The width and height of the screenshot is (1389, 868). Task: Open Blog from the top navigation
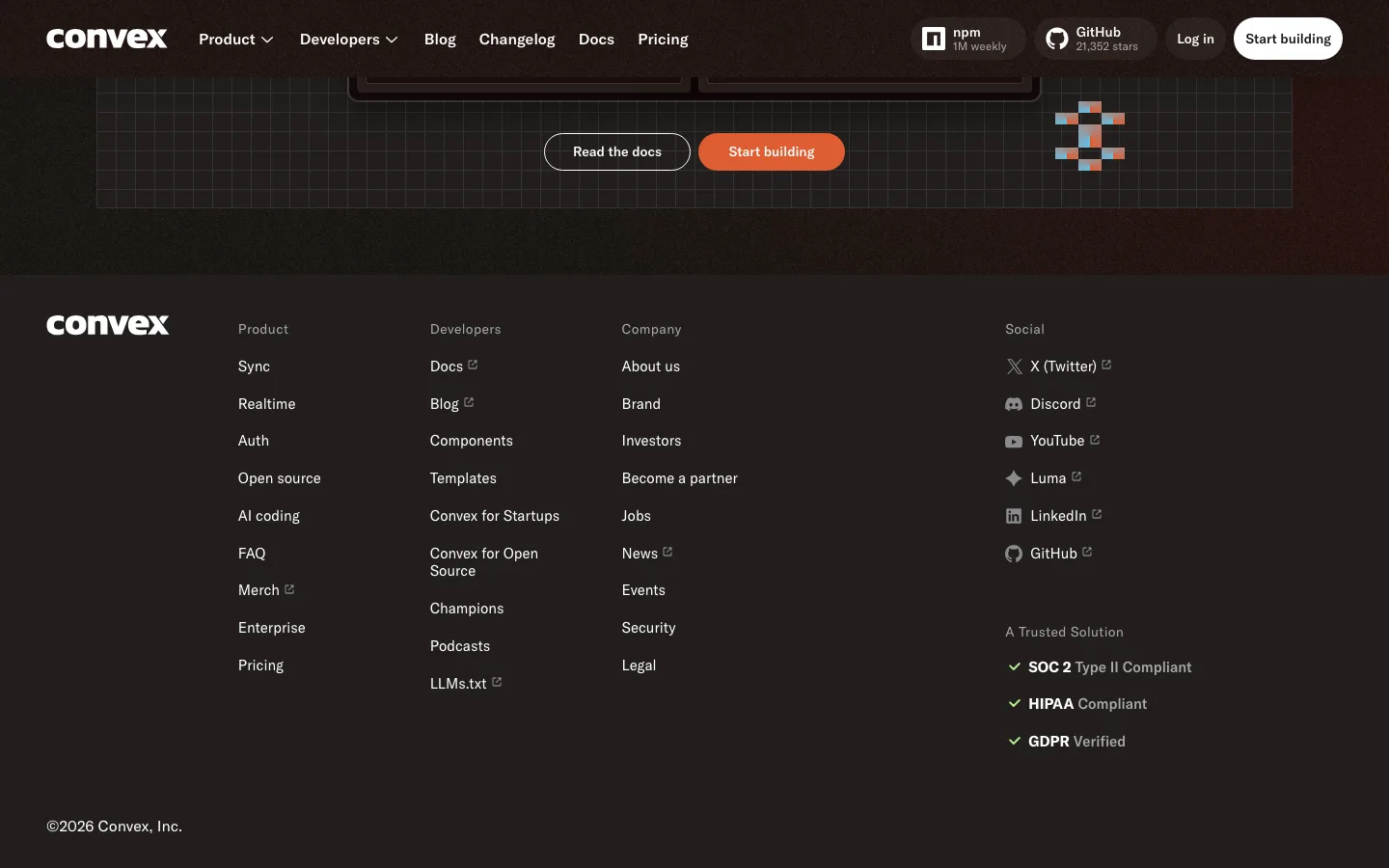click(440, 40)
